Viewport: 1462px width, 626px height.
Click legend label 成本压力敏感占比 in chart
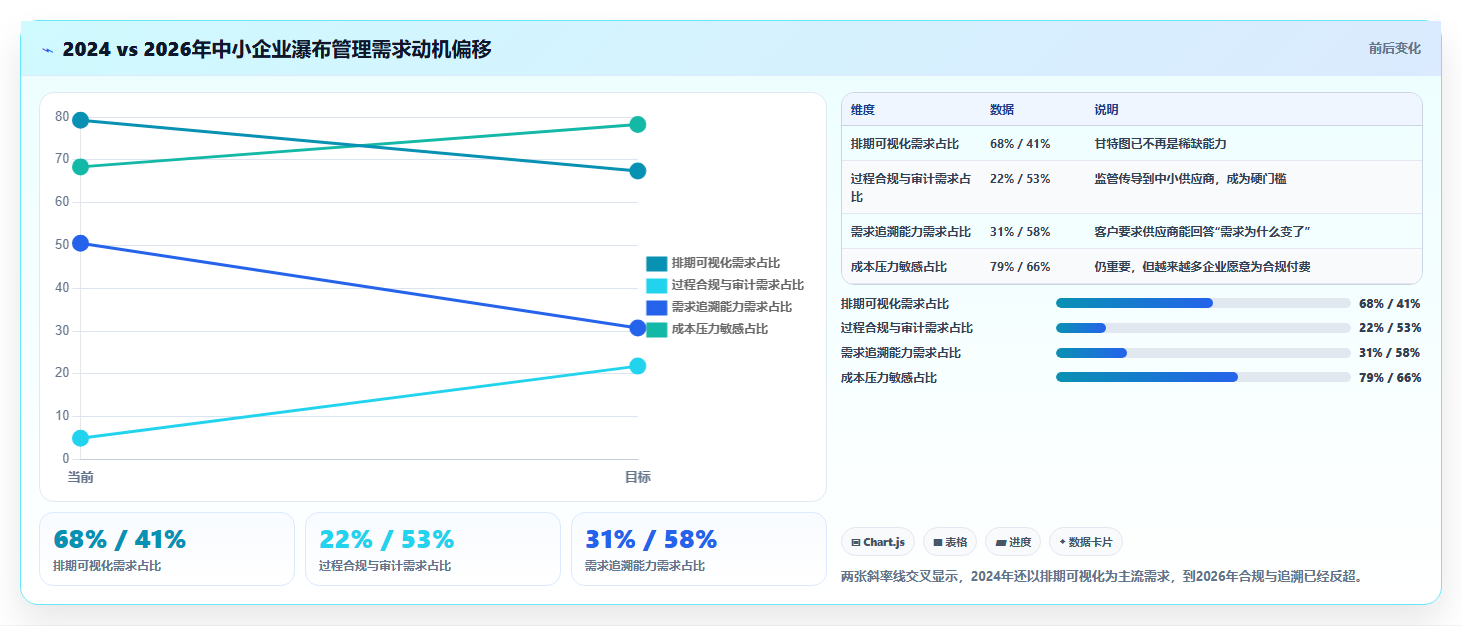720,329
